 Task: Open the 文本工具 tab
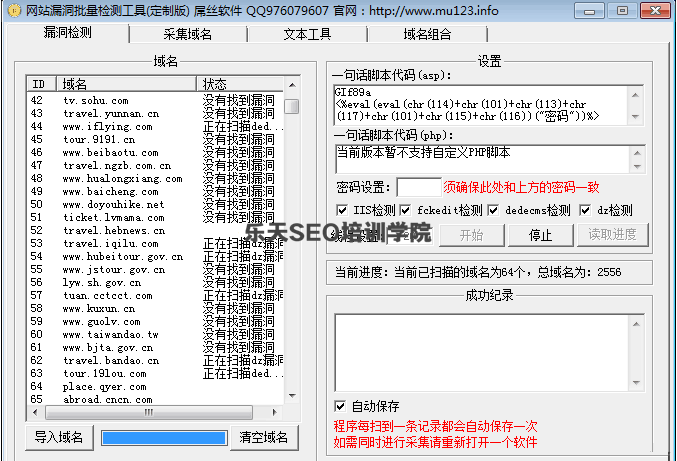pos(307,34)
